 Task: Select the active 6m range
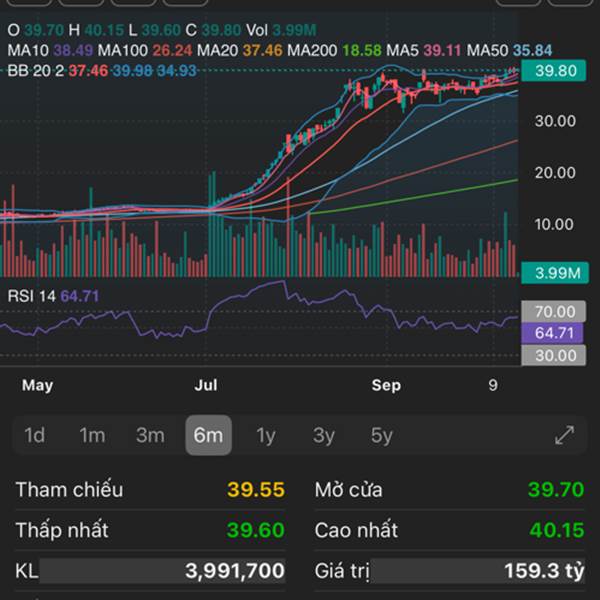point(208,435)
